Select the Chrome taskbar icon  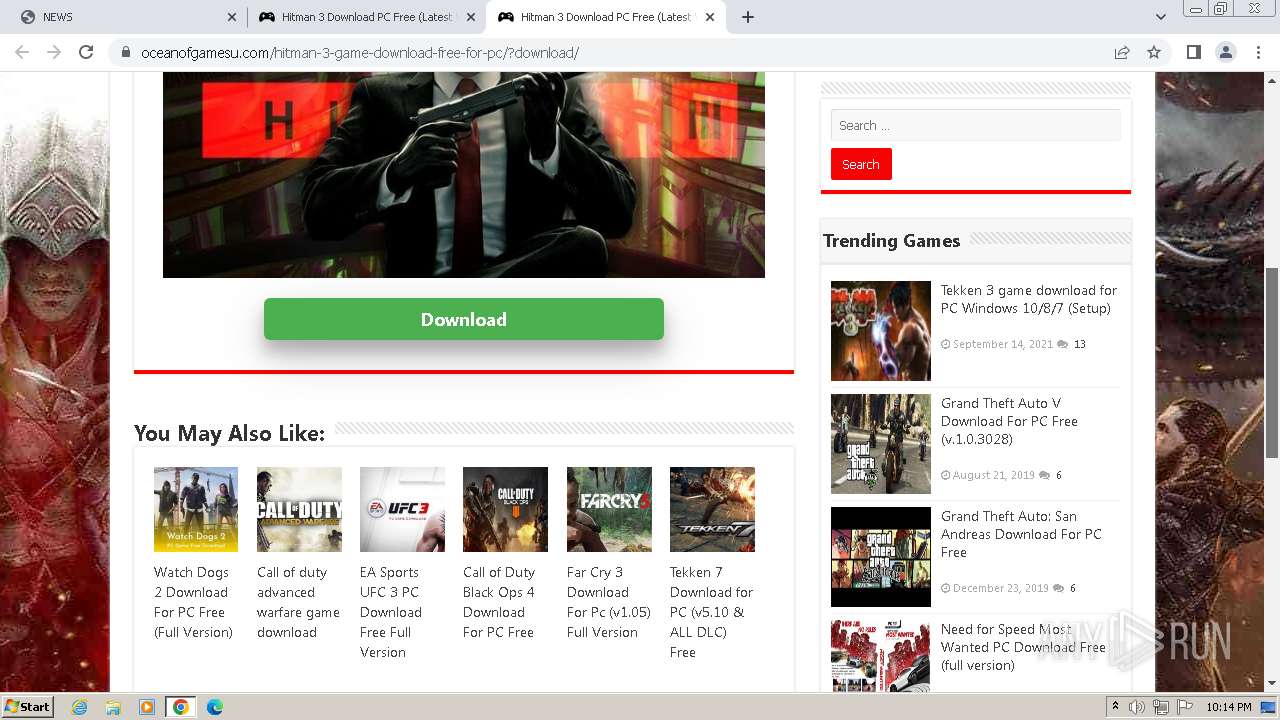pyautogui.click(x=180, y=707)
